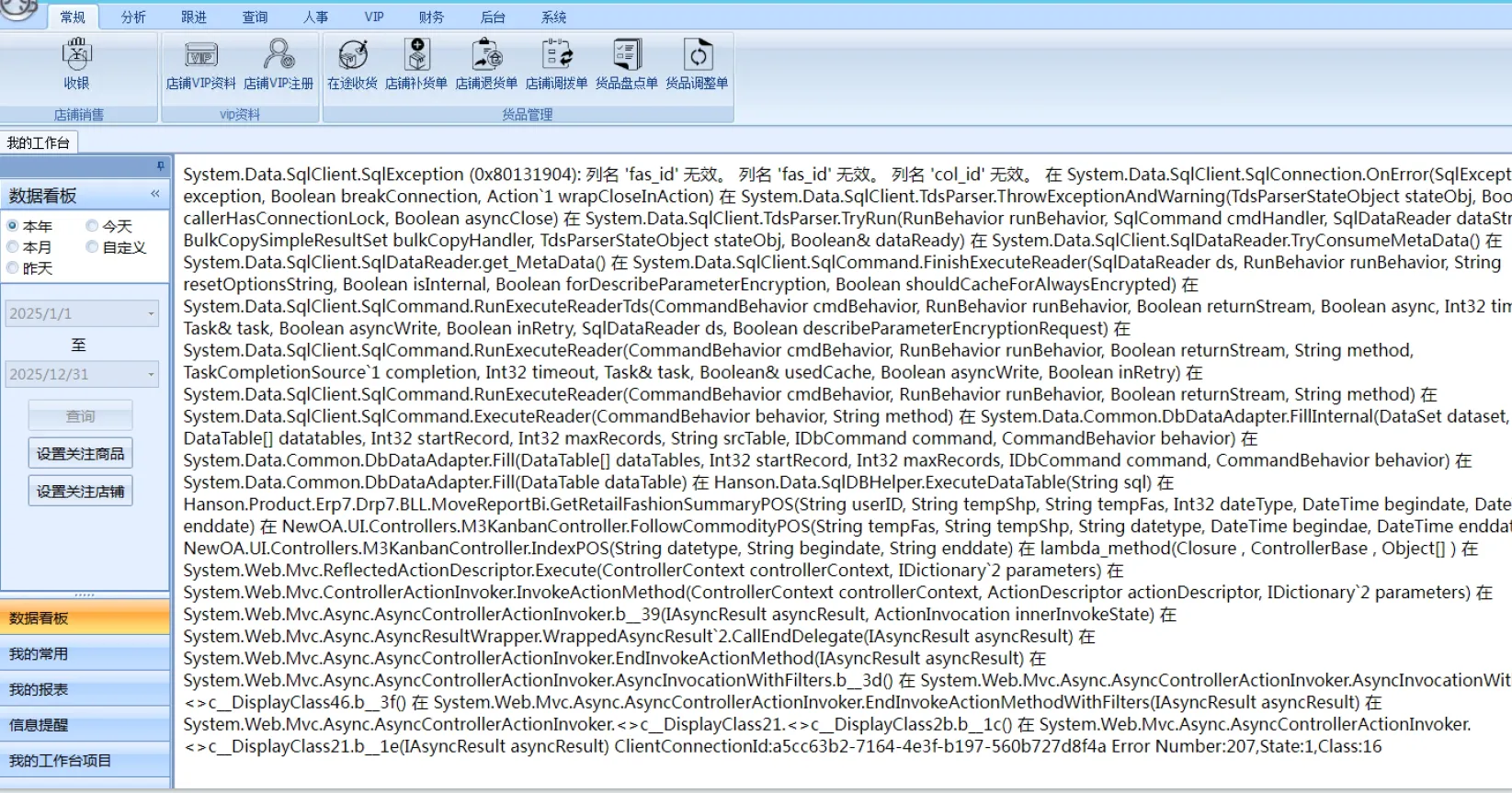Screen dimensions: 1512x793
Task: Switch to the 财务 ribbon tab
Action: [431, 17]
